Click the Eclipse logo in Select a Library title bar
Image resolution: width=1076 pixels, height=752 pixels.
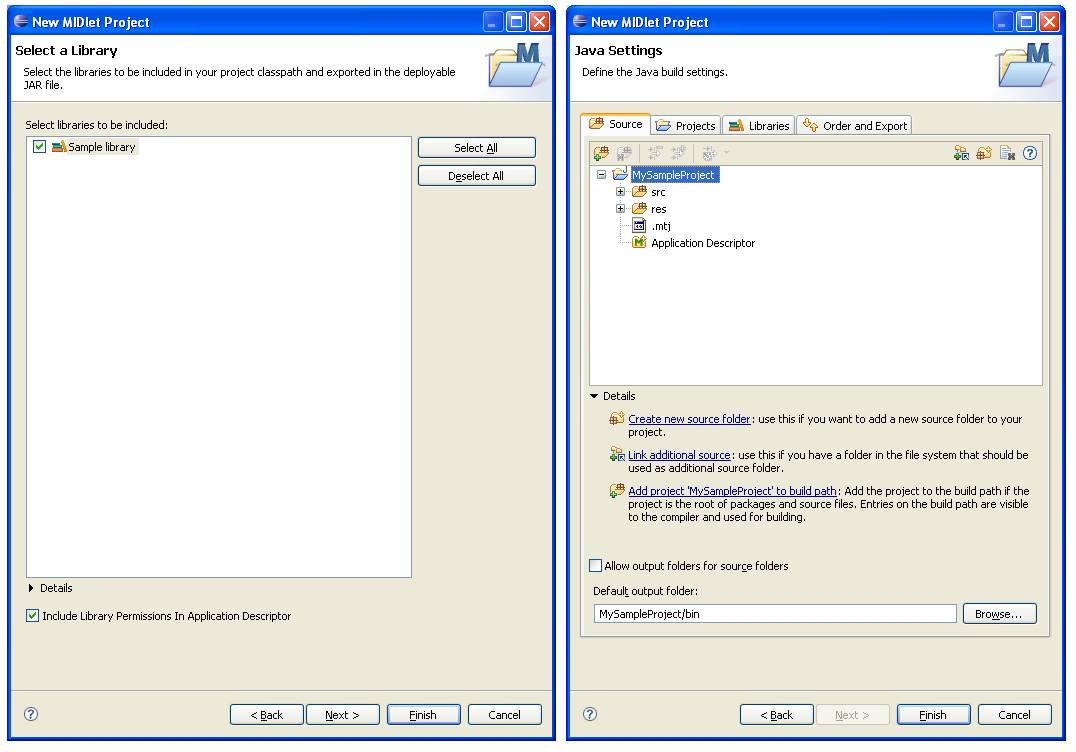coord(21,21)
